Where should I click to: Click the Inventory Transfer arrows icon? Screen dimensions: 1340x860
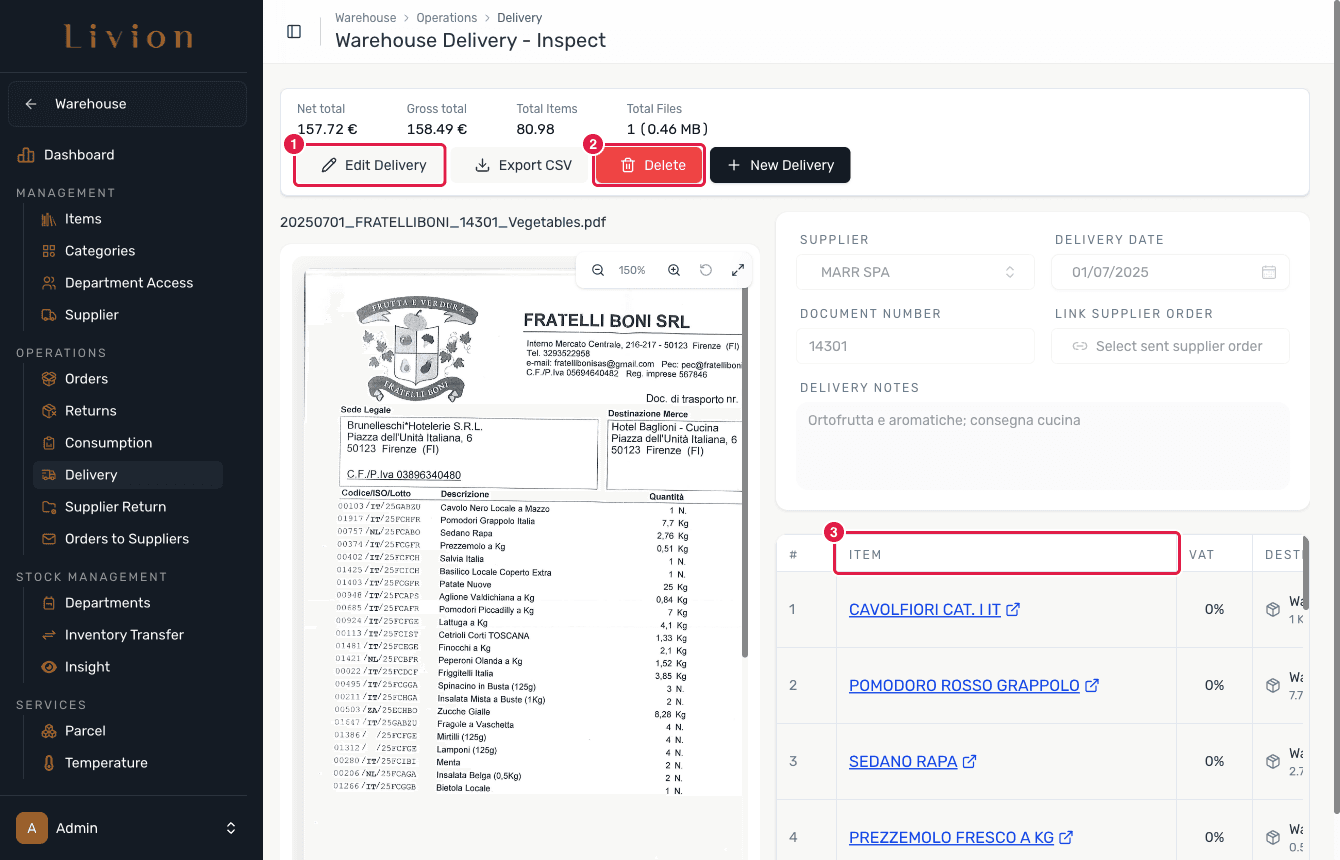(48, 635)
